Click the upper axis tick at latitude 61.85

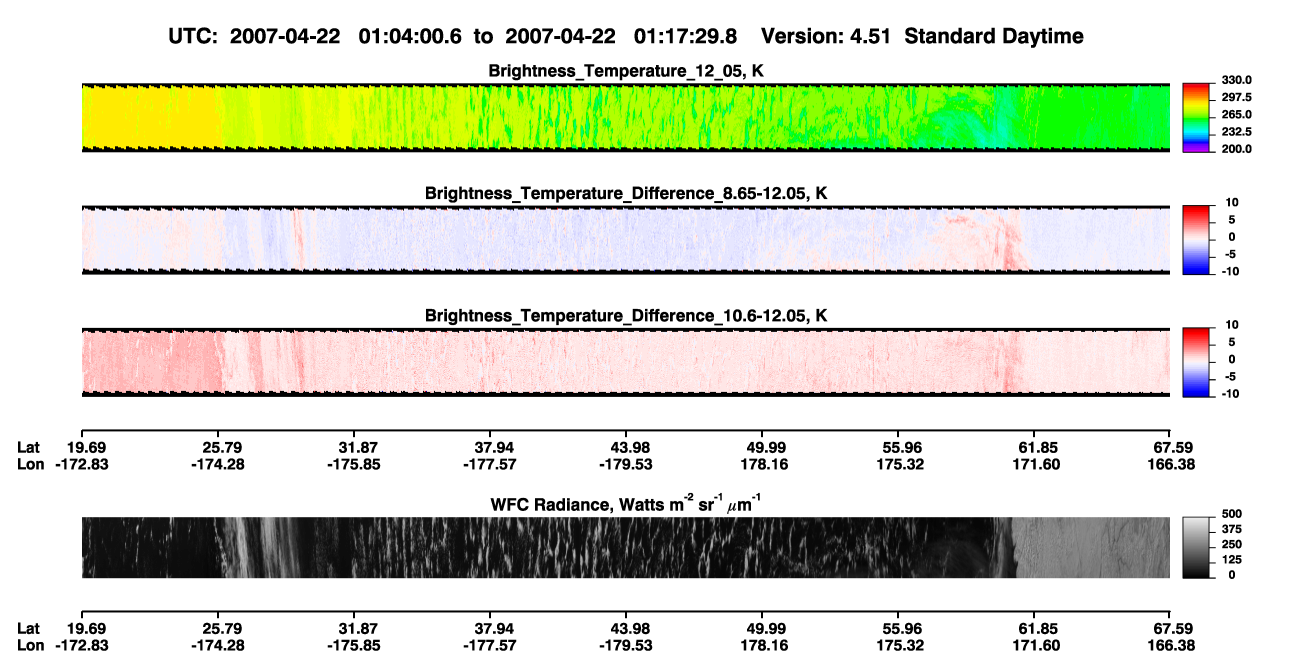[x=1034, y=430]
